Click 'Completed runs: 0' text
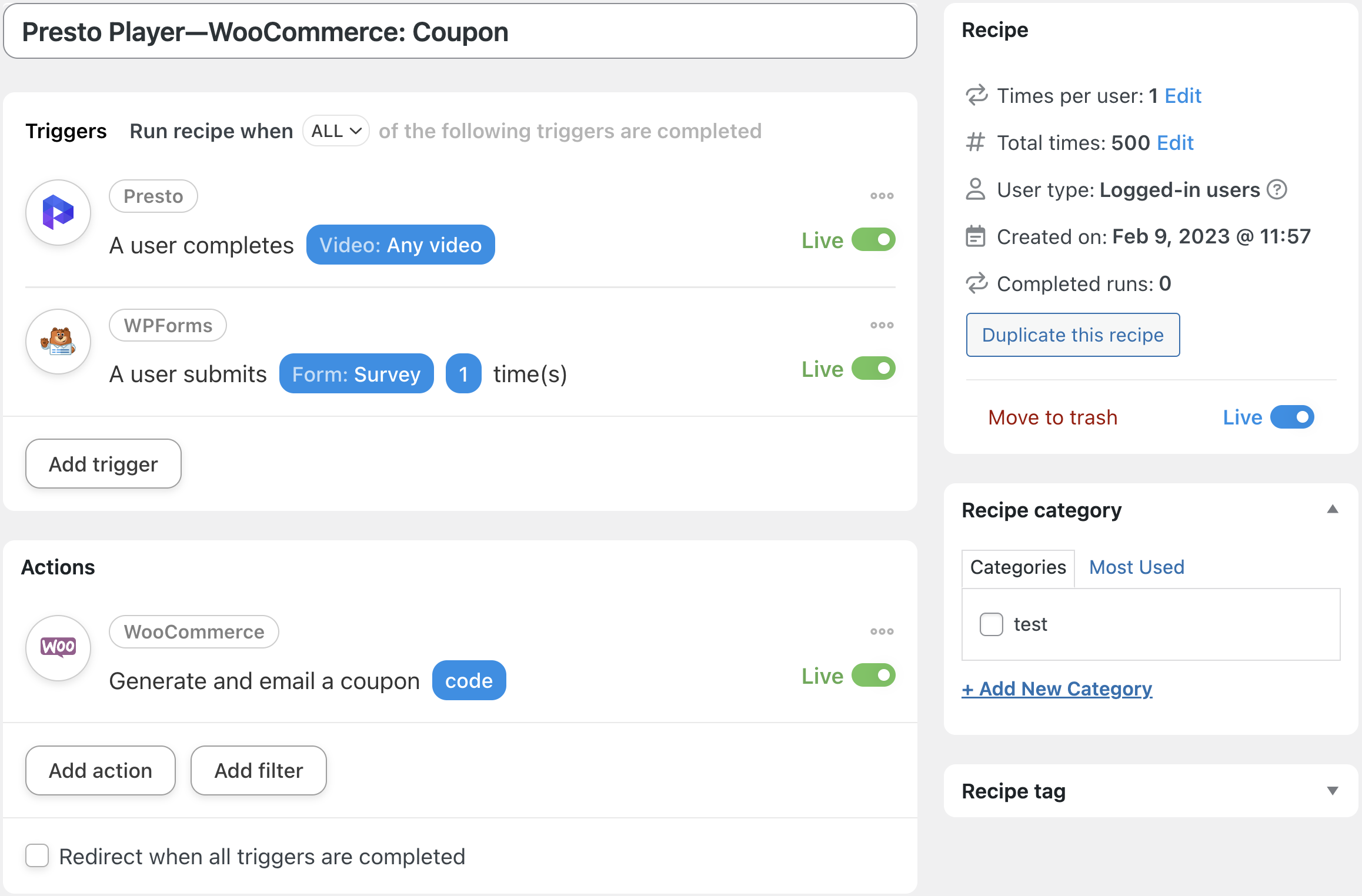The height and width of the screenshot is (896, 1362). (x=1084, y=284)
